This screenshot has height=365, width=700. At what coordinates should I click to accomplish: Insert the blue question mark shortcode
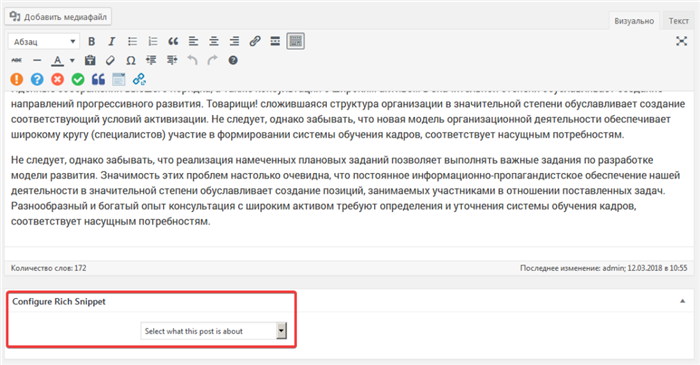[37, 79]
